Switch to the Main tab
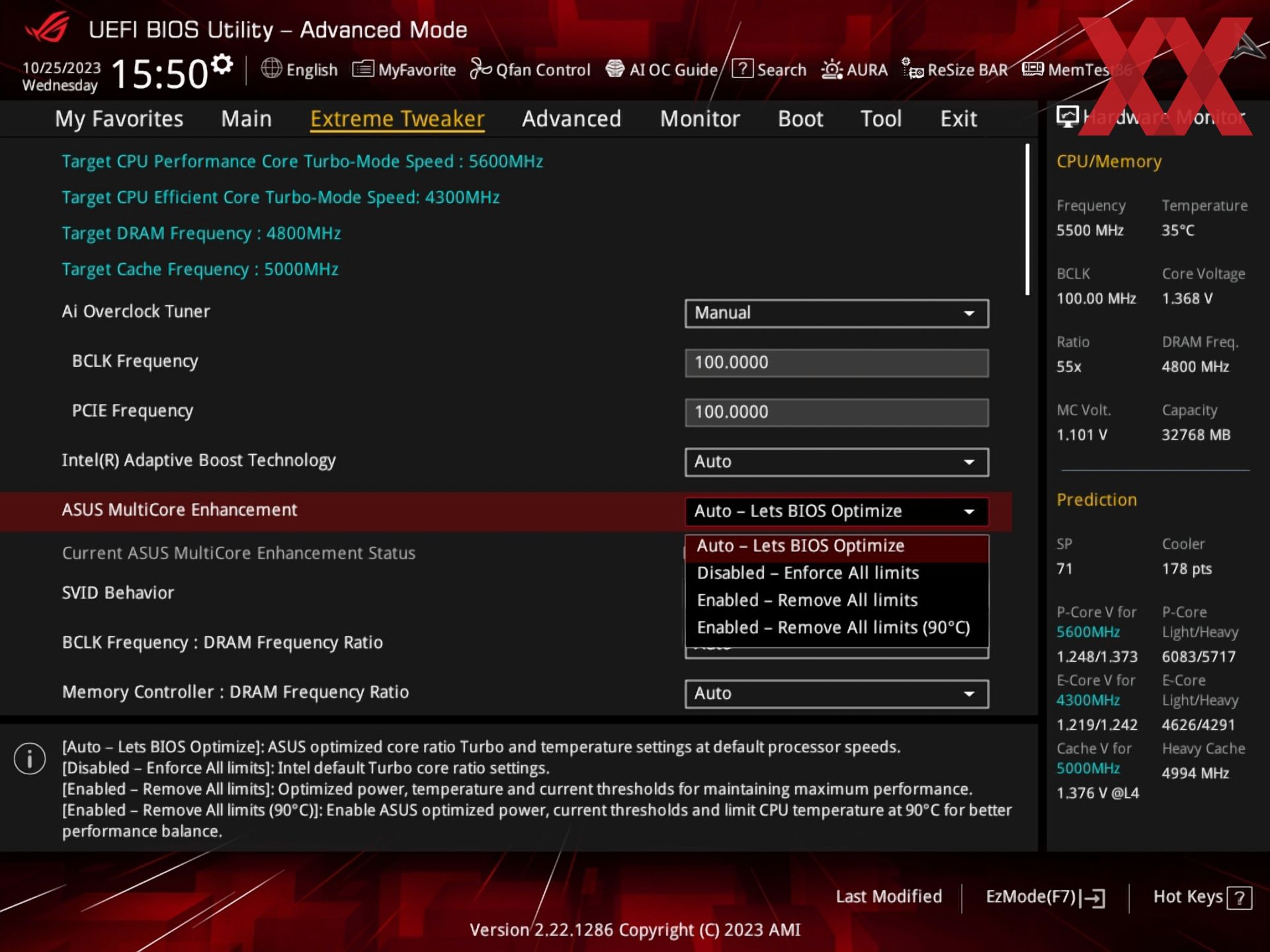This screenshot has height=952, width=1270. point(246,119)
